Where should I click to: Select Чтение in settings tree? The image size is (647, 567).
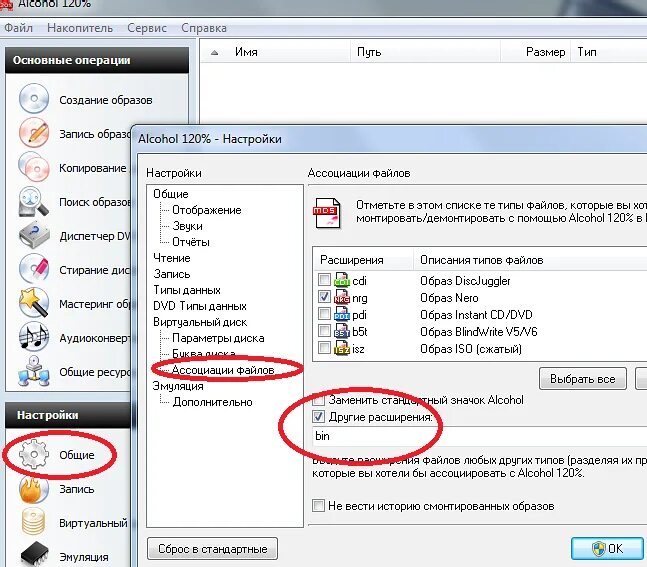pyautogui.click(x=172, y=258)
